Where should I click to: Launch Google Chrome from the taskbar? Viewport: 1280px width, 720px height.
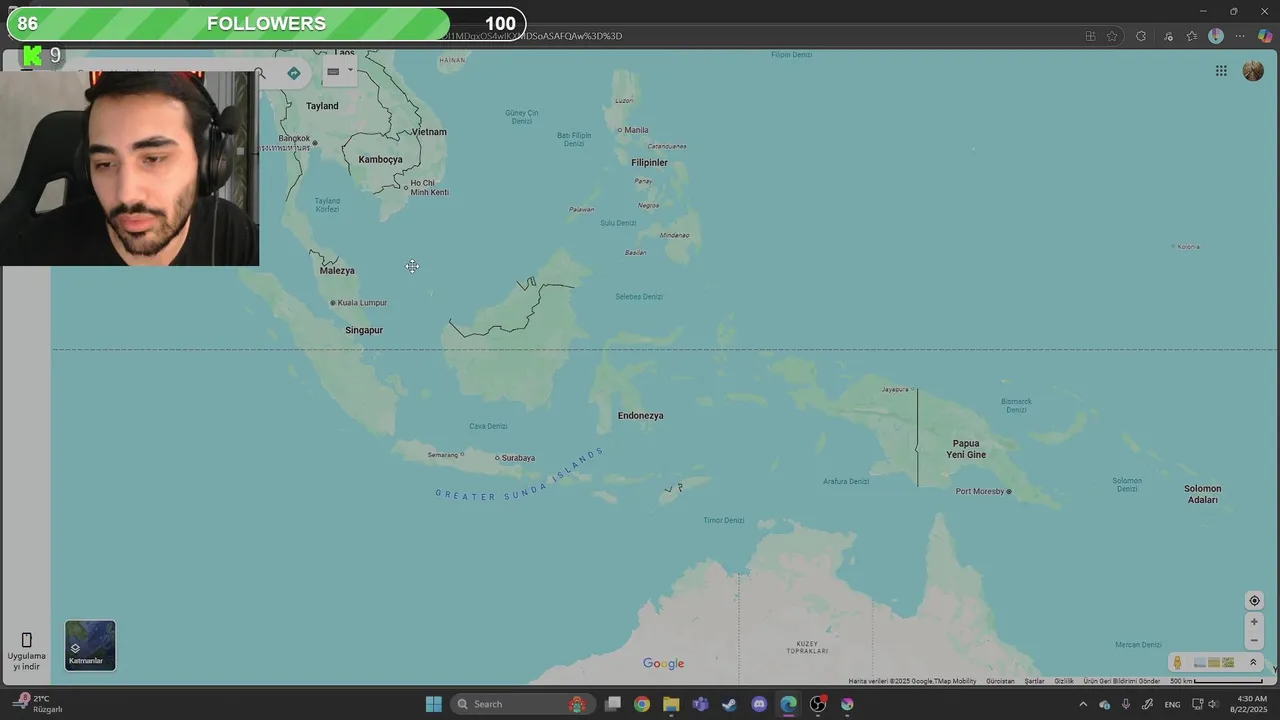coord(642,704)
